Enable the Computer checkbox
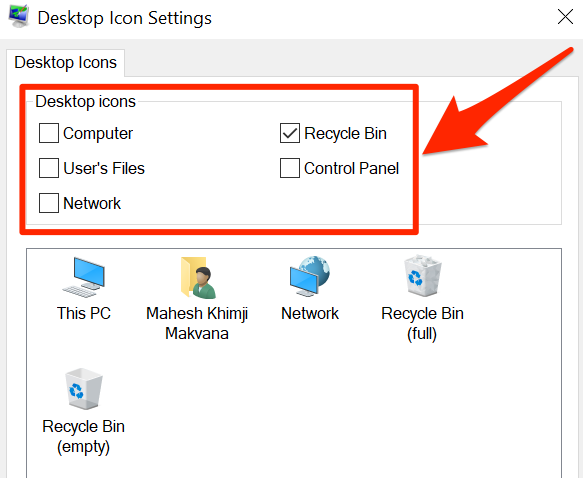Screen dimensions: 583x478 click(x=49, y=133)
